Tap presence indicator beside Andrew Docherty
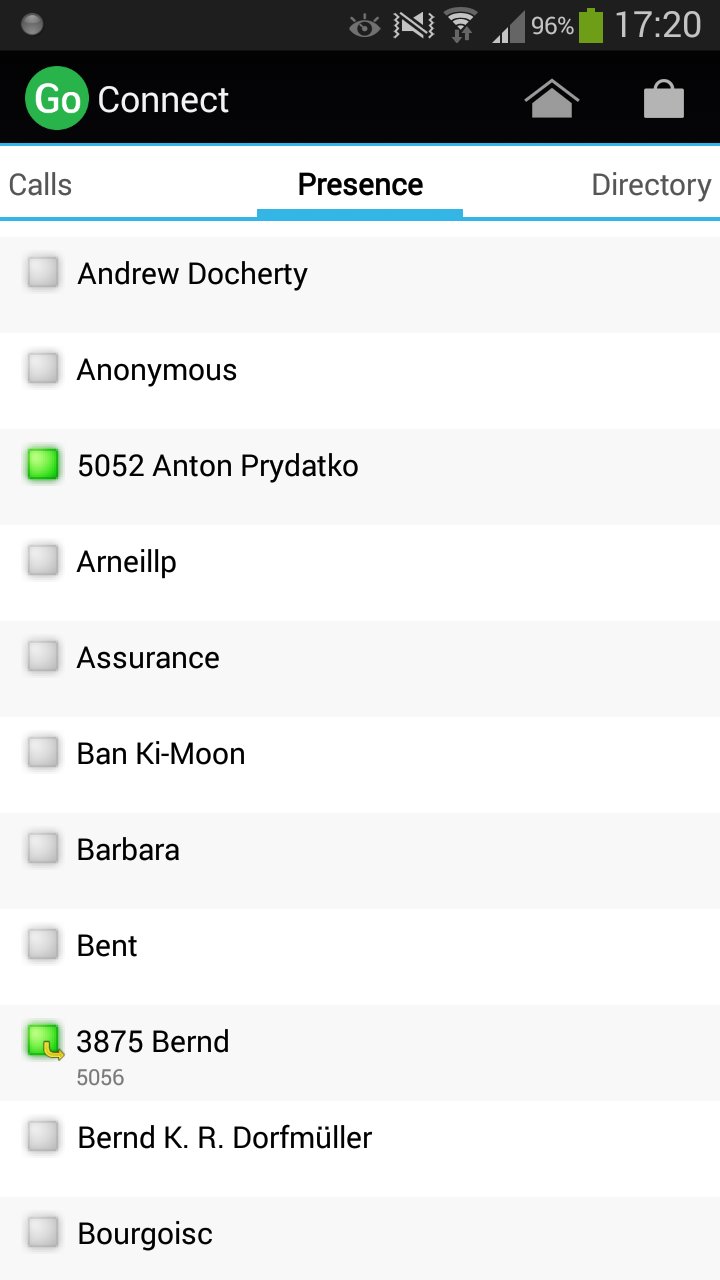The image size is (720, 1280). tap(43, 273)
